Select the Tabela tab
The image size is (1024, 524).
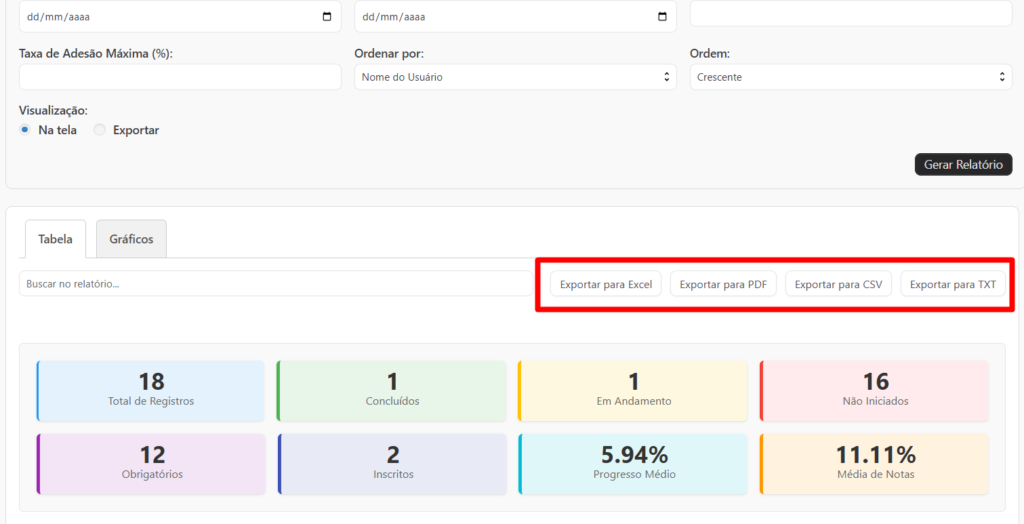tap(55, 240)
